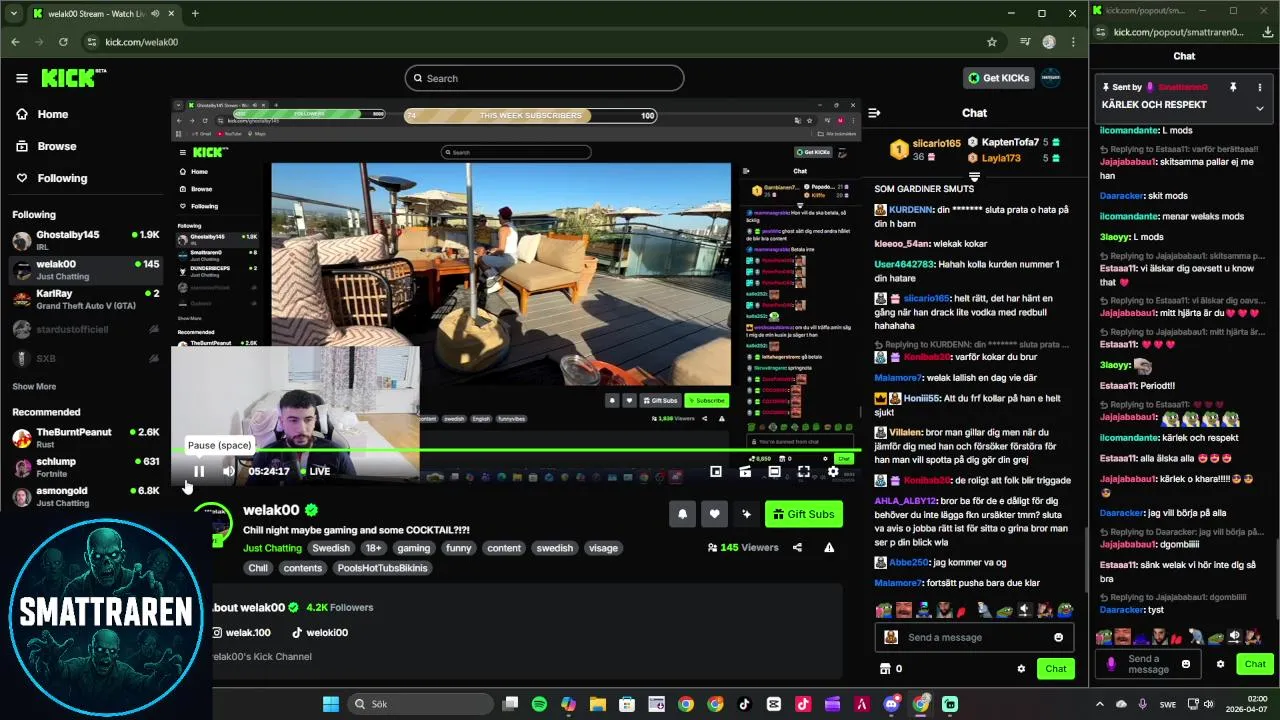The width and height of the screenshot is (1280, 720).
Task: Select the PoolsHotTubsBikinis tag
Action: click(382, 568)
